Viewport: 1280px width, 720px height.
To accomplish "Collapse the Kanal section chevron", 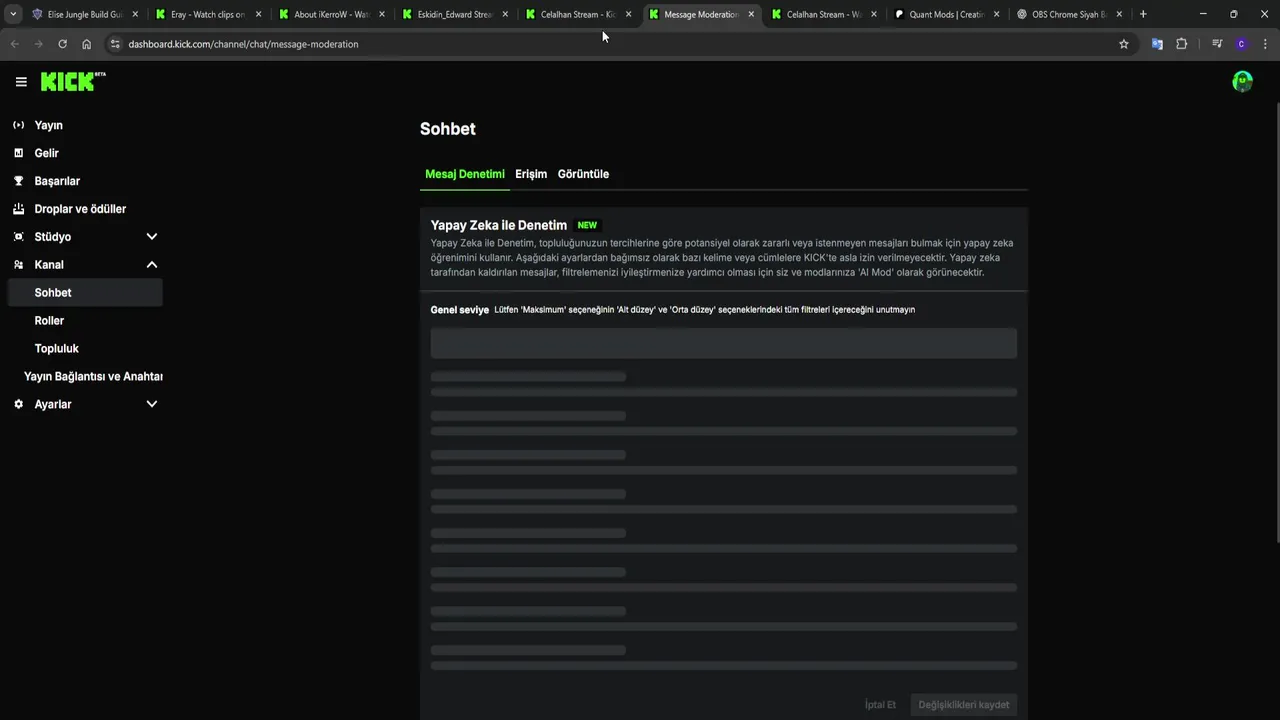I will (x=152, y=265).
